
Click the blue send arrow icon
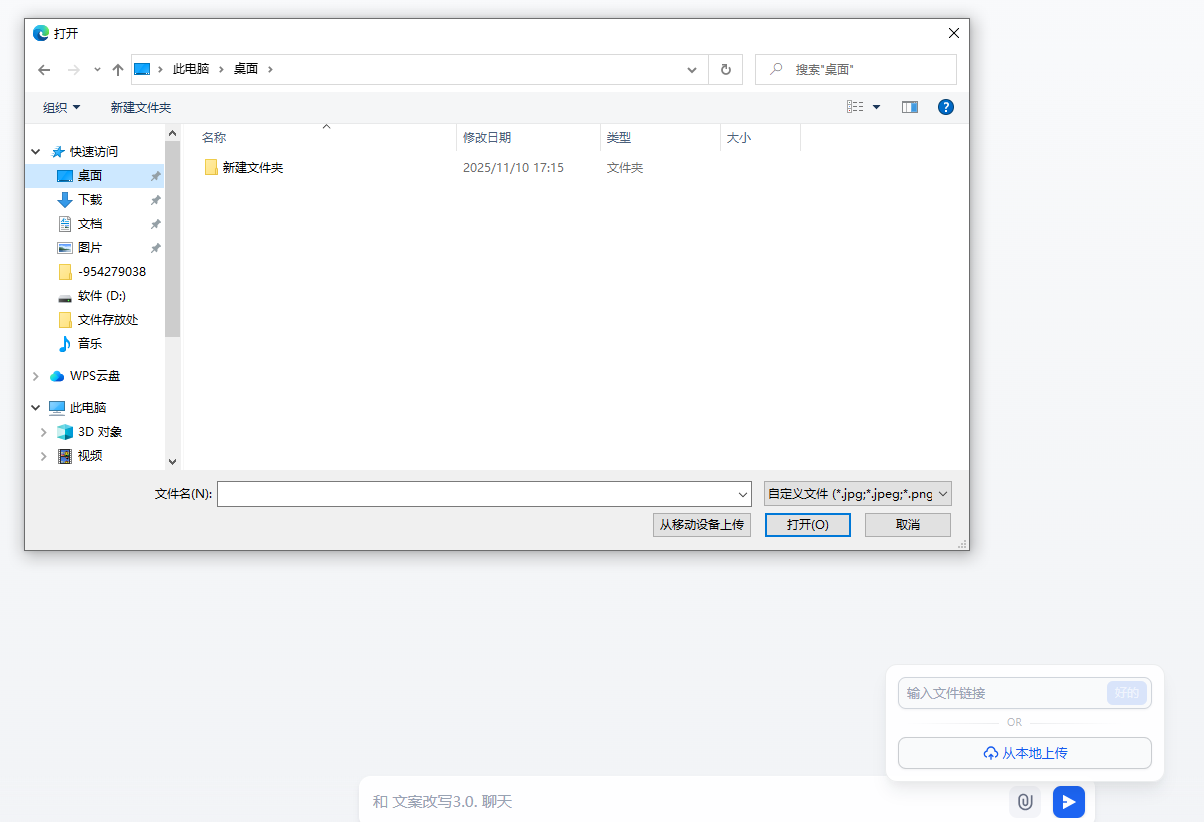click(x=1068, y=801)
